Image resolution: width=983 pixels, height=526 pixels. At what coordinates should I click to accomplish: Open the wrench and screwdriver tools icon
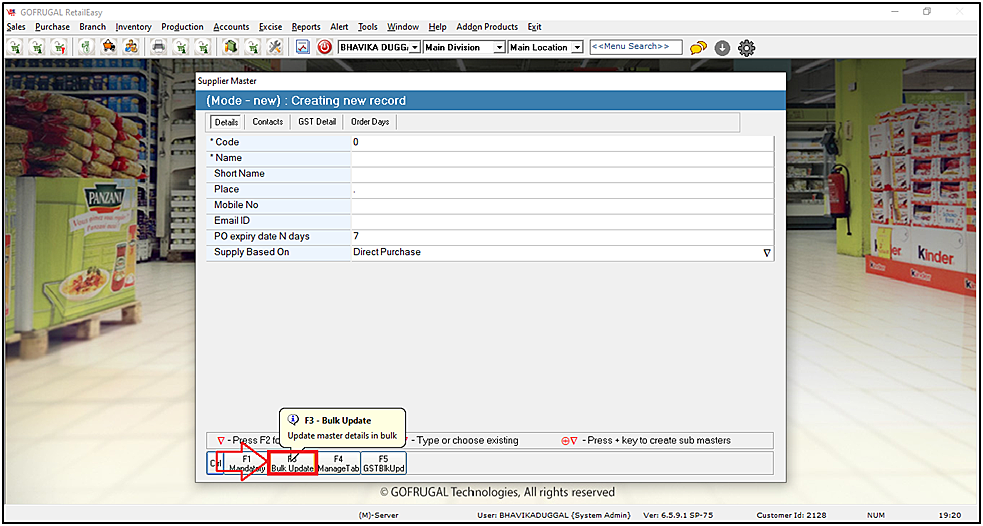(275, 47)
